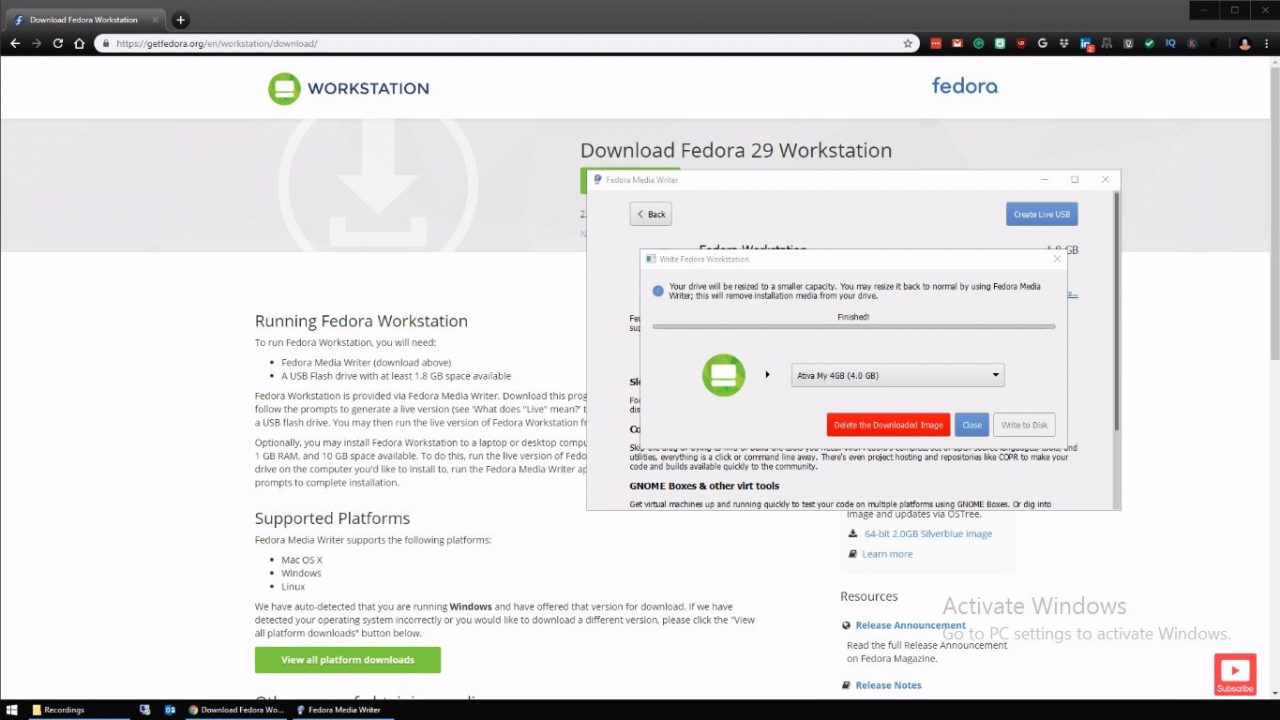This screenshot has height=720, width=1280.
Task: Click the Windows Start button
Action: point(13,710)
